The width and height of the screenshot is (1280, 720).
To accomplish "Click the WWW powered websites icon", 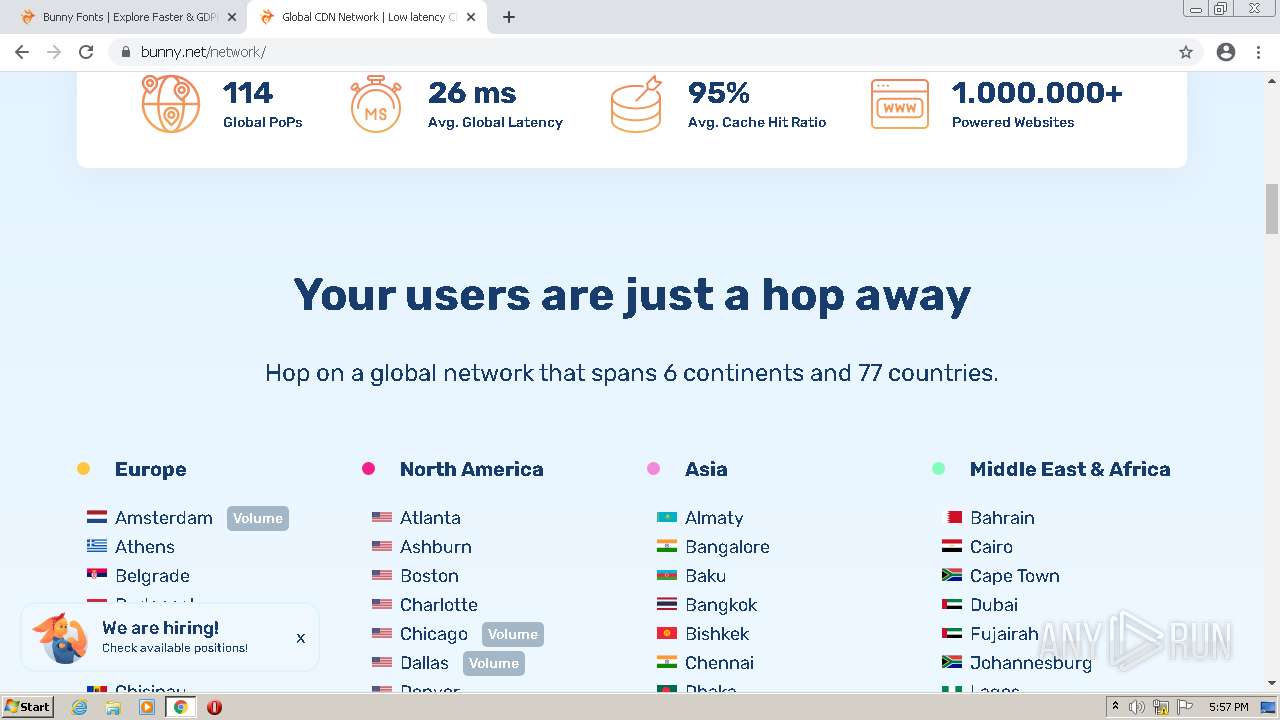I will point(899,104).
